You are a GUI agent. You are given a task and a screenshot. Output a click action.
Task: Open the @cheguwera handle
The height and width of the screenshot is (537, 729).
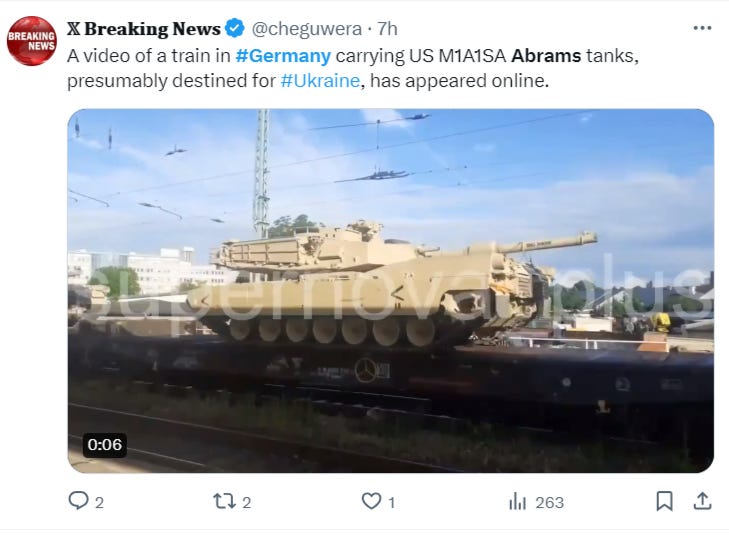[x=306, y=29]
